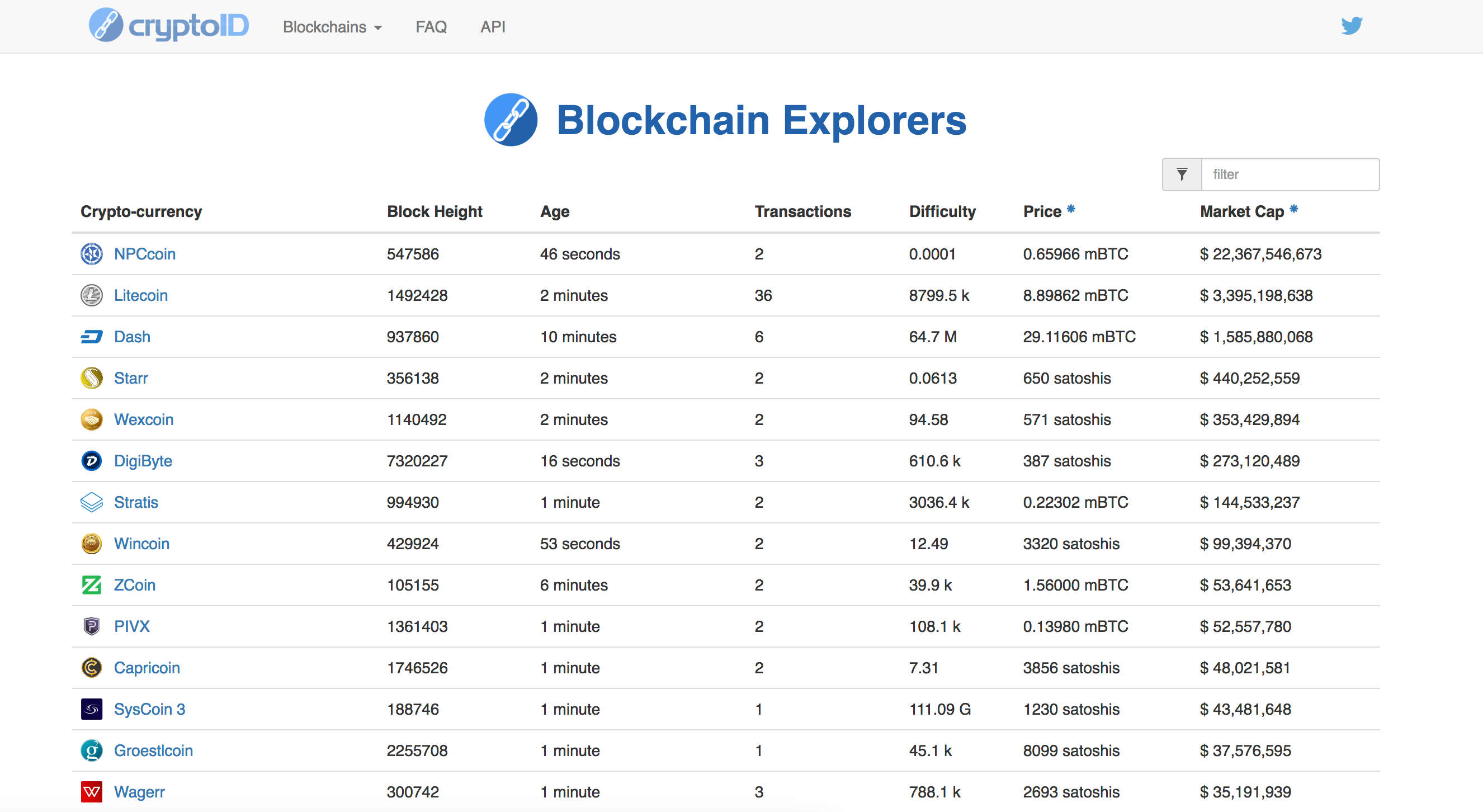
Task: Click the large Blockchain Explorers chain icon
Action: coord(511,120)
